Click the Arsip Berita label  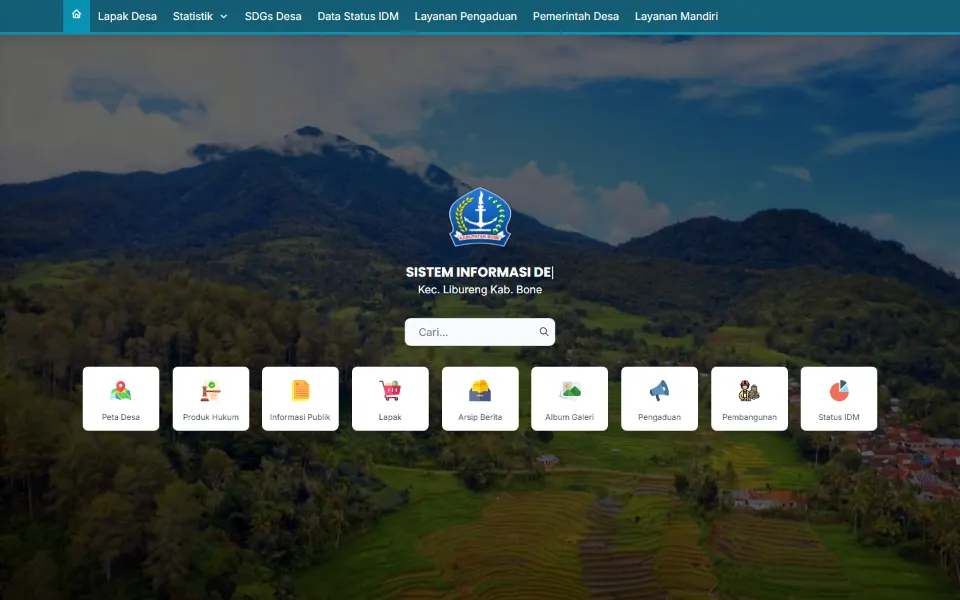[480, 417]
